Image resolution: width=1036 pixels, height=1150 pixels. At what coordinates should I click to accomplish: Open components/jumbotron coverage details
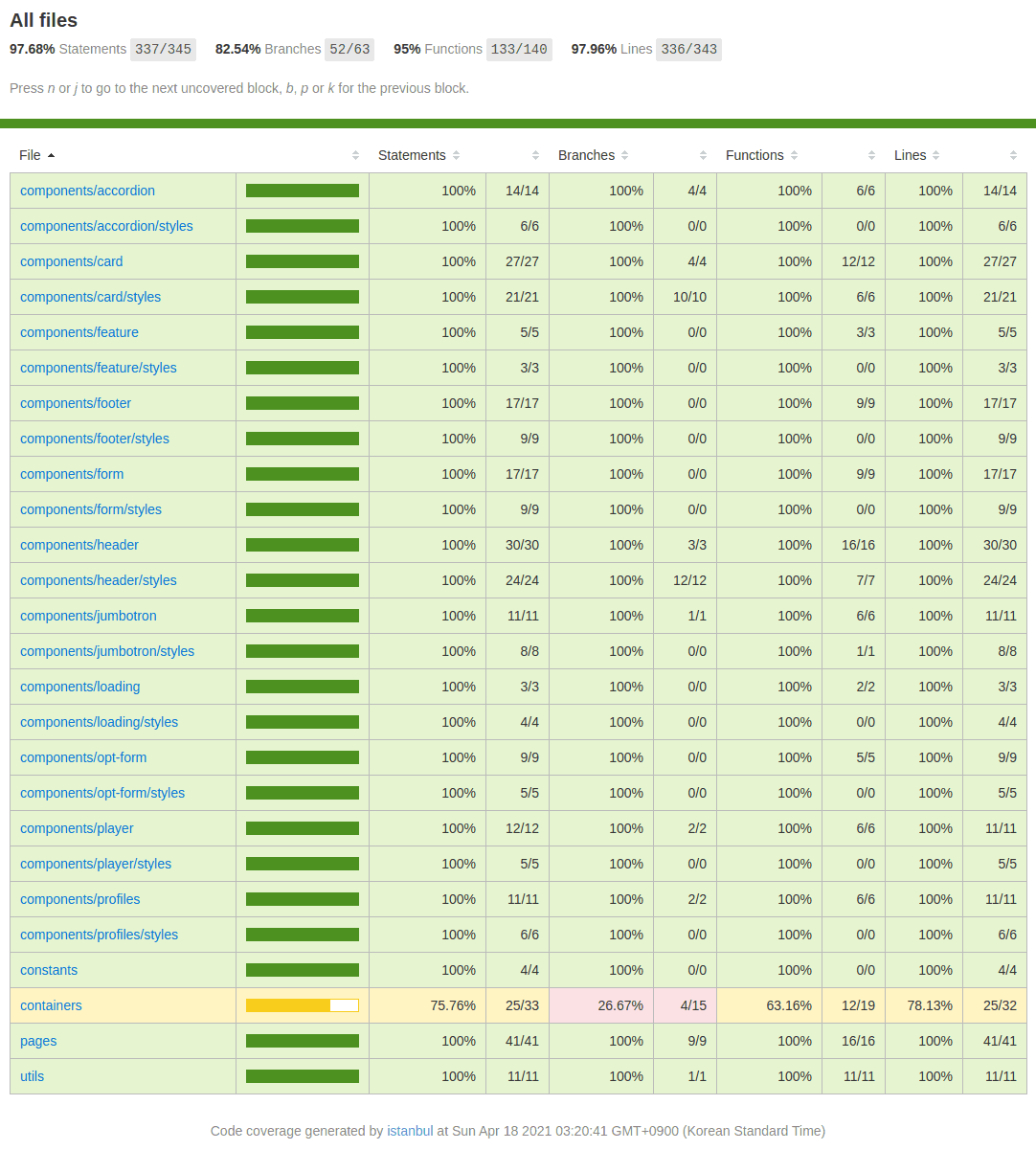coord(88,616)
